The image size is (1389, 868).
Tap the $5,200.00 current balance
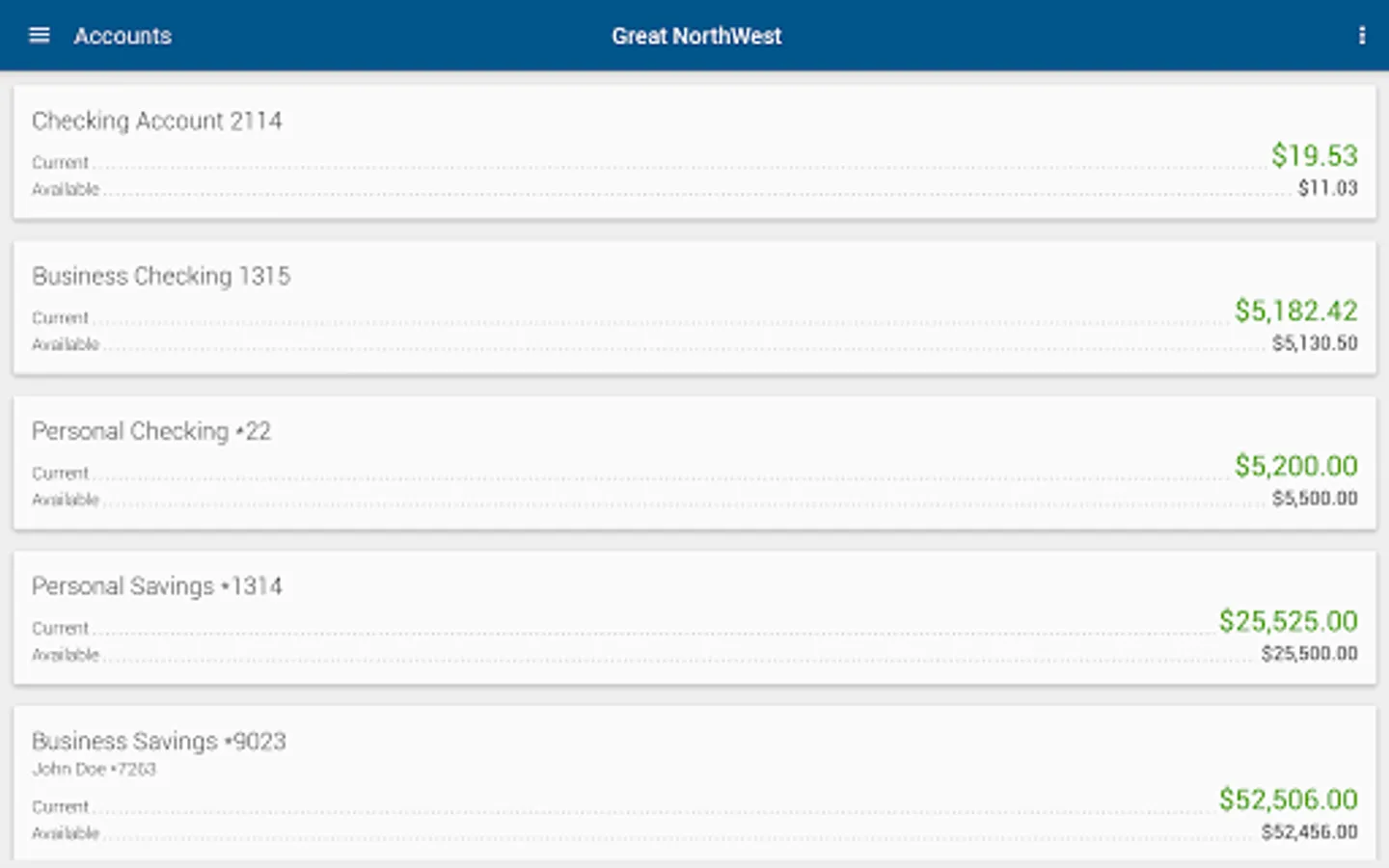1295,466
